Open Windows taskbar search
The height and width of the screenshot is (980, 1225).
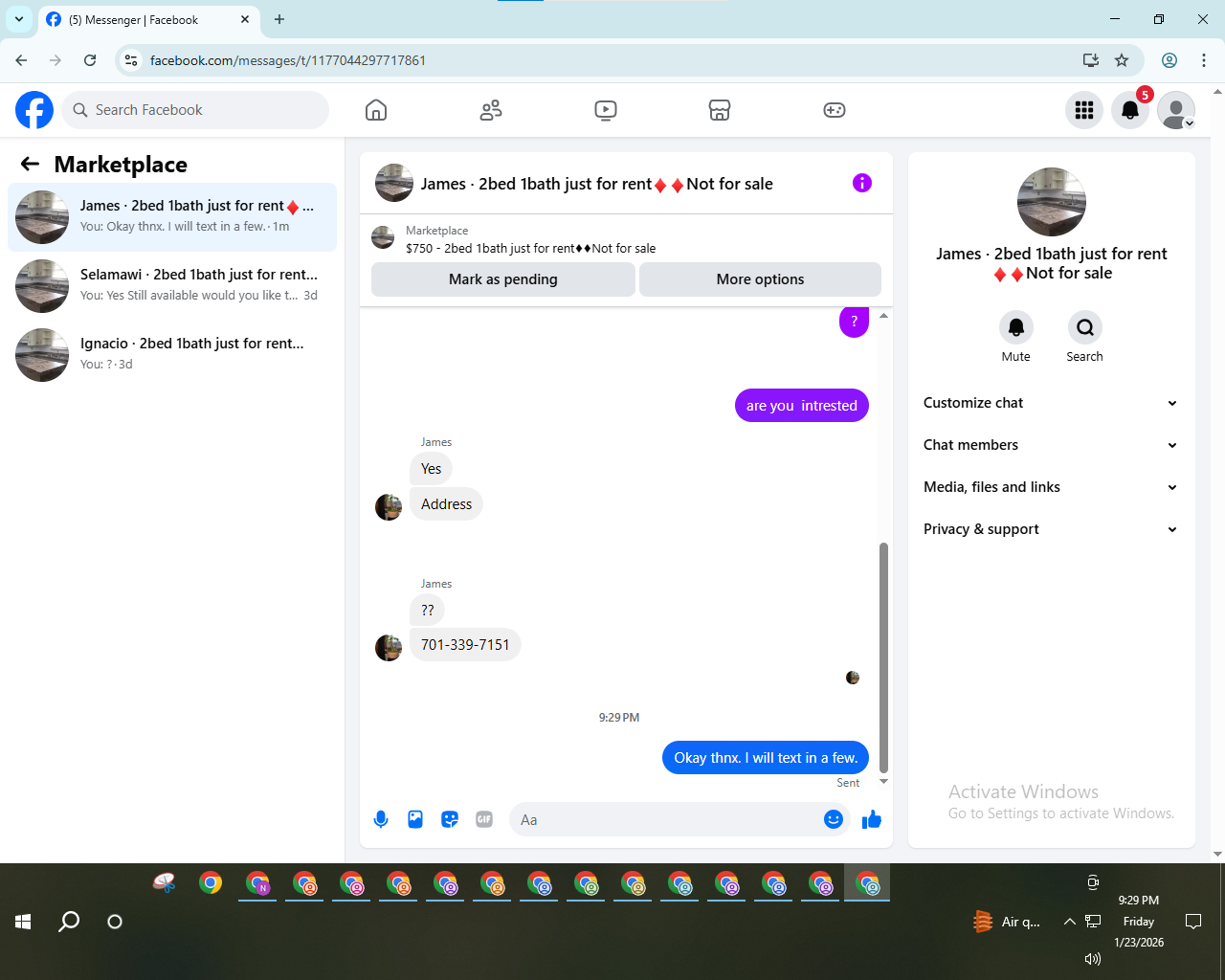coord(69,922)
